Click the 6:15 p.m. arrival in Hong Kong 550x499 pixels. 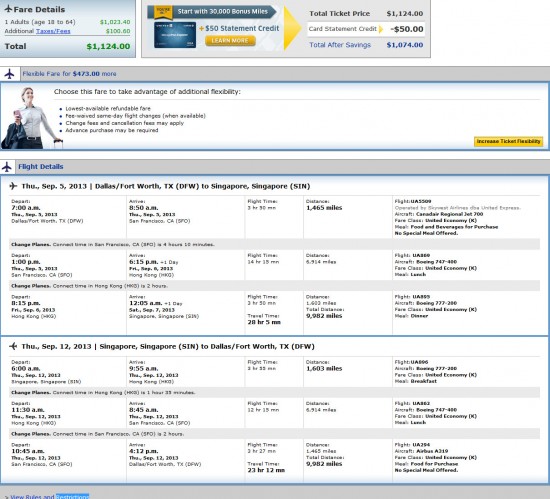click(143, 262)
